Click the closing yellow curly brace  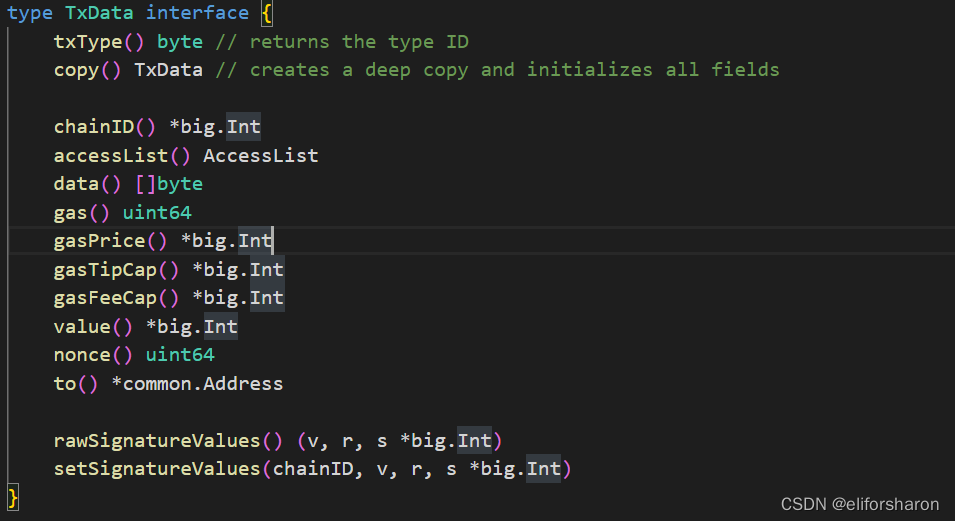(13, 497)
